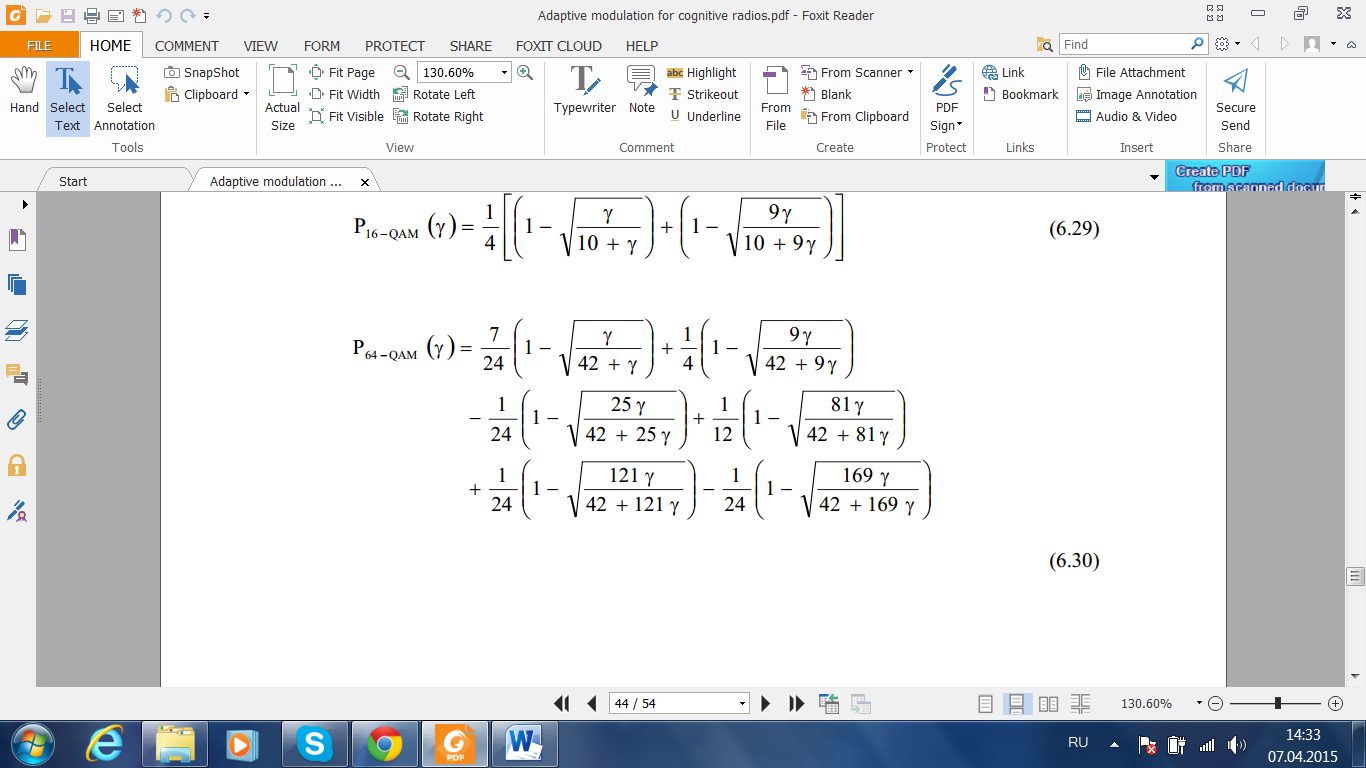Add a Note comment

click(642, 91)
